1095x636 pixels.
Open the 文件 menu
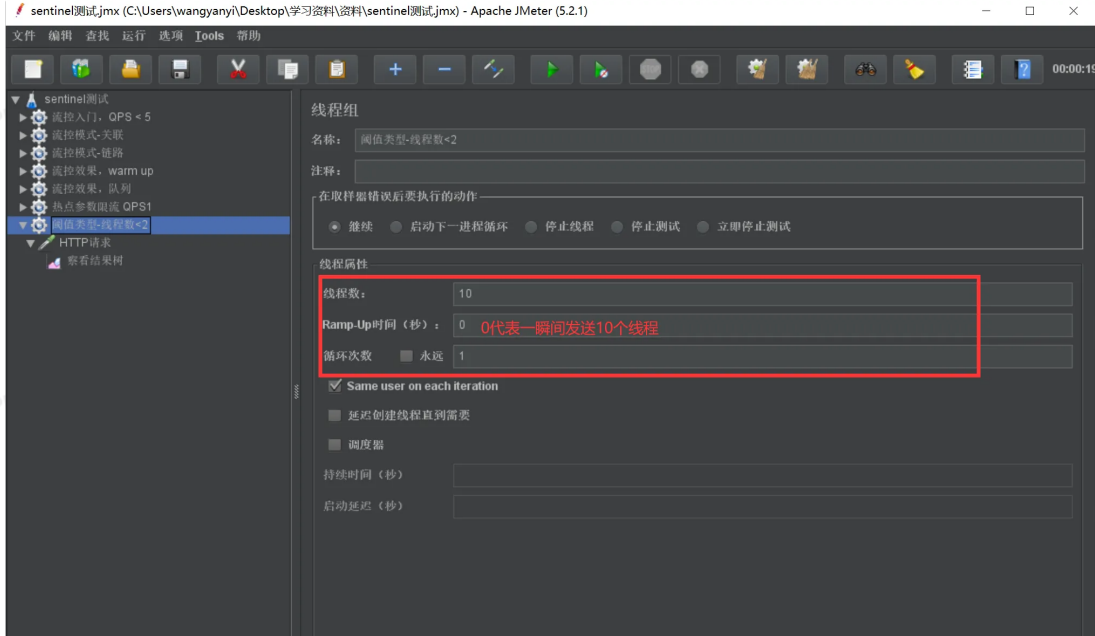[23, 36]
